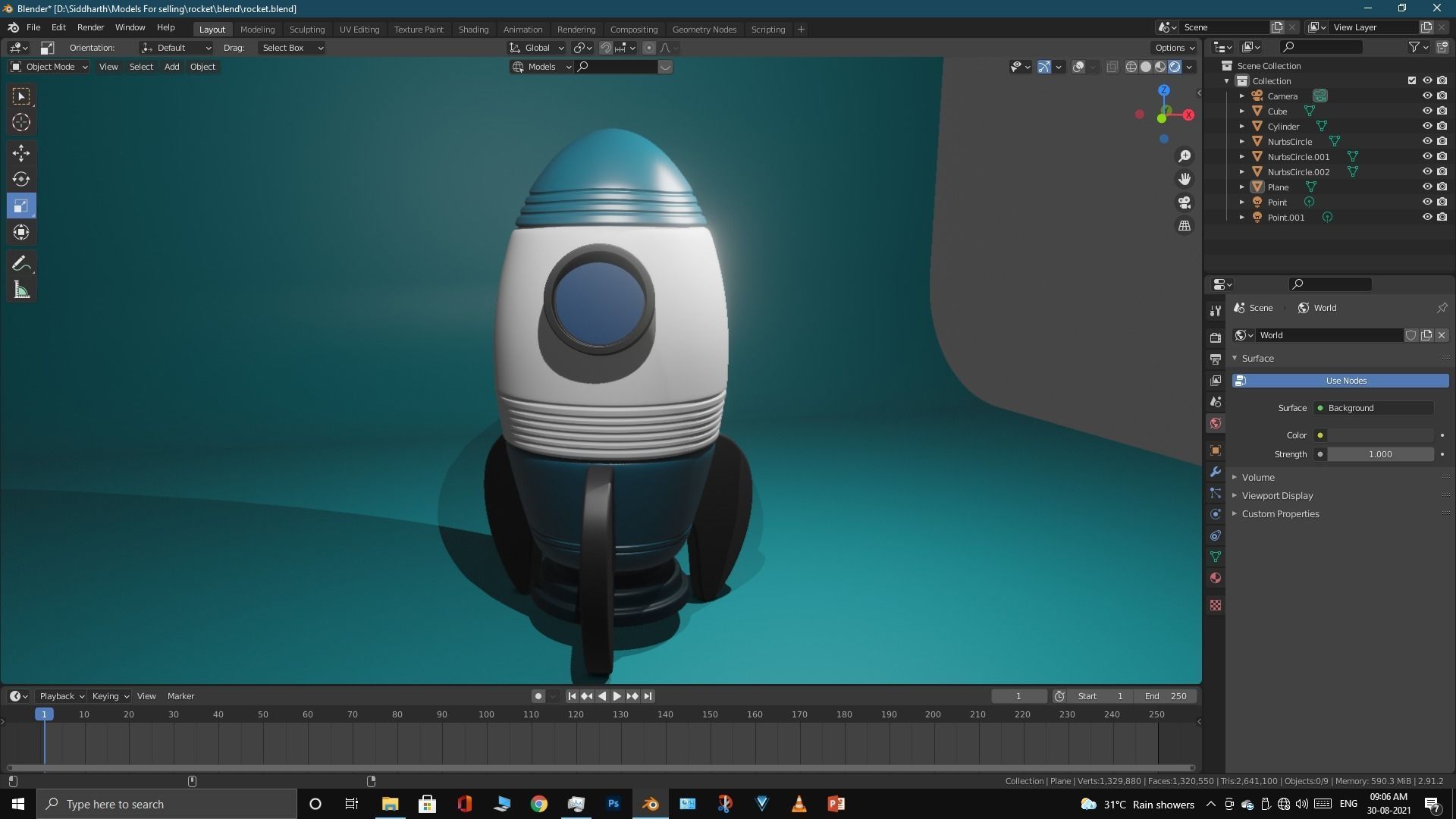Screen dimensions: 1456x819
Task: Uncheck the Collection exclude checkbox
Action: (1411, 80)
